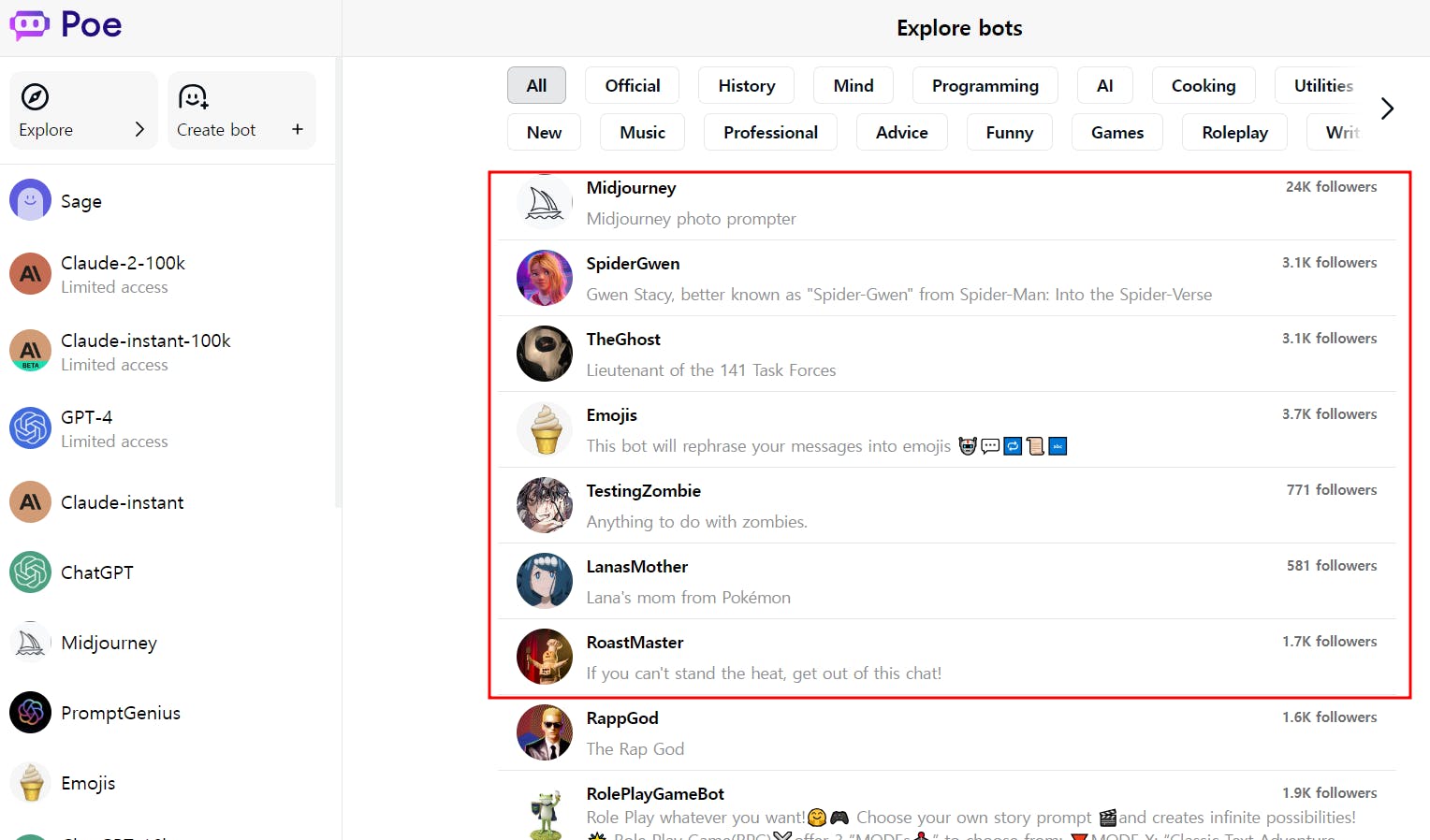This screenshot has width=1430, height=840.
Task: Open Claude-instant avatar in sidebar
Action: tap(30, 501)
